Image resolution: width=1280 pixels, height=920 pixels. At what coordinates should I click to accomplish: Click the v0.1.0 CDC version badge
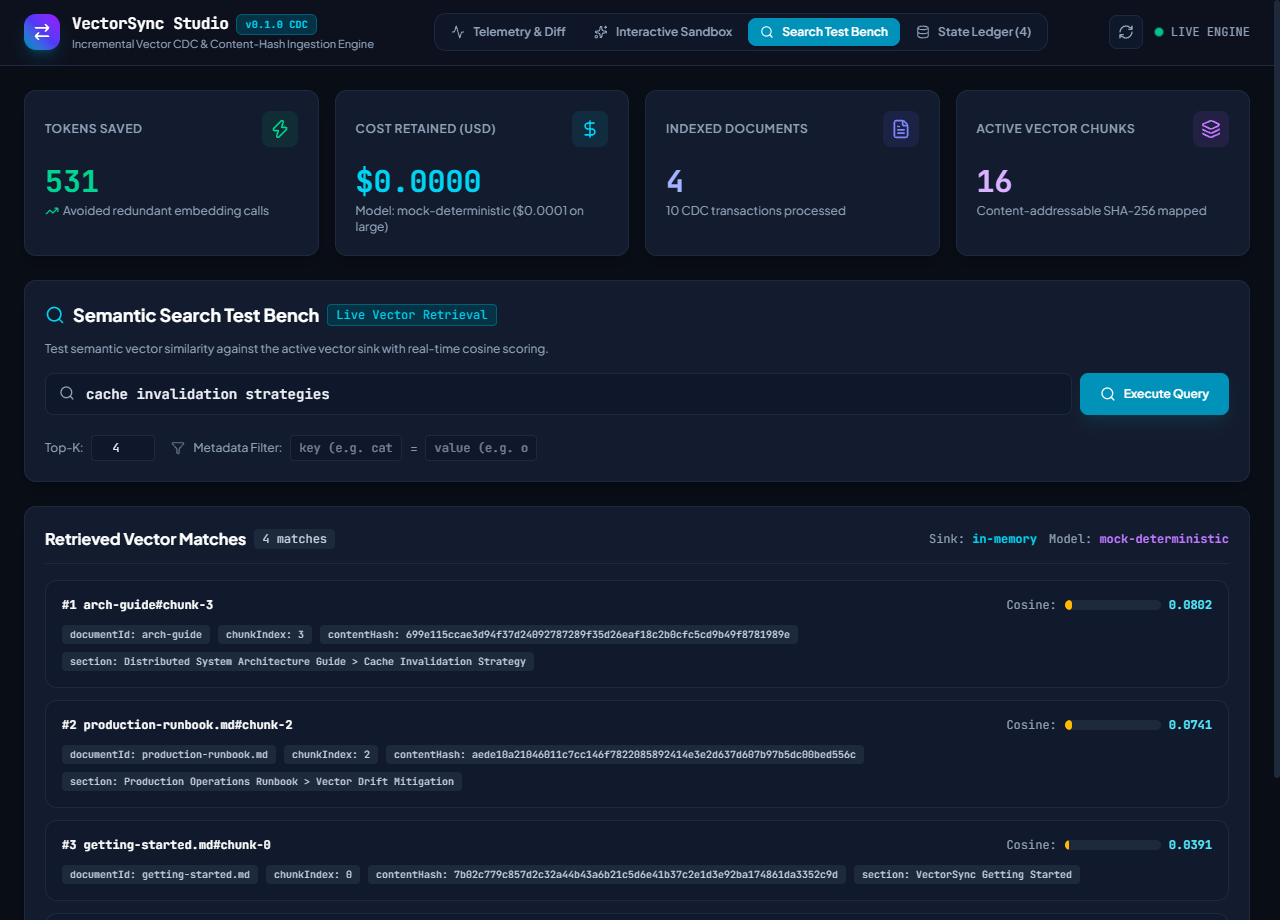(x=276, y=25)
